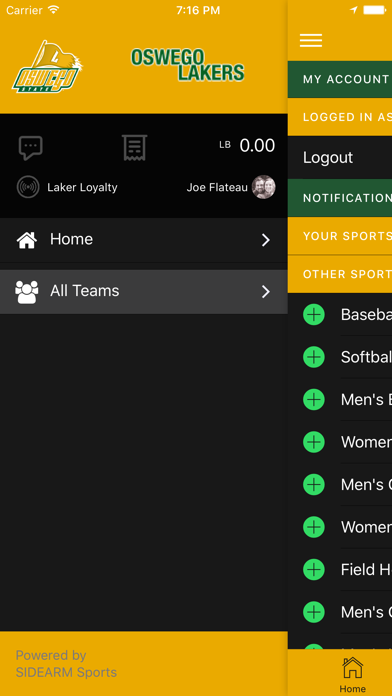Add Baseball with the green plus
392x696 pixels.
pyautogui.click(x=314, y=314)
